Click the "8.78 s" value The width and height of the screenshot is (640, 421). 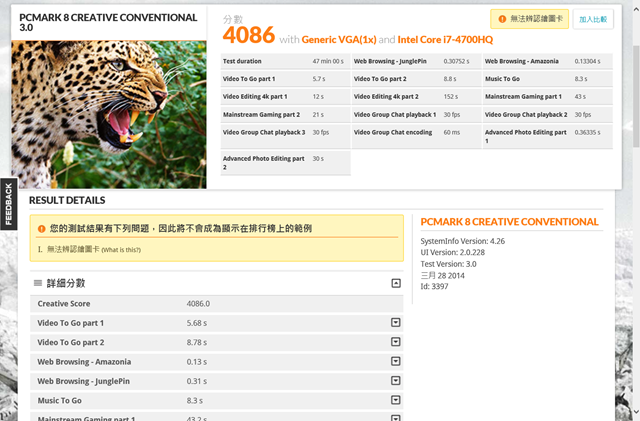(x=197, y=342)
